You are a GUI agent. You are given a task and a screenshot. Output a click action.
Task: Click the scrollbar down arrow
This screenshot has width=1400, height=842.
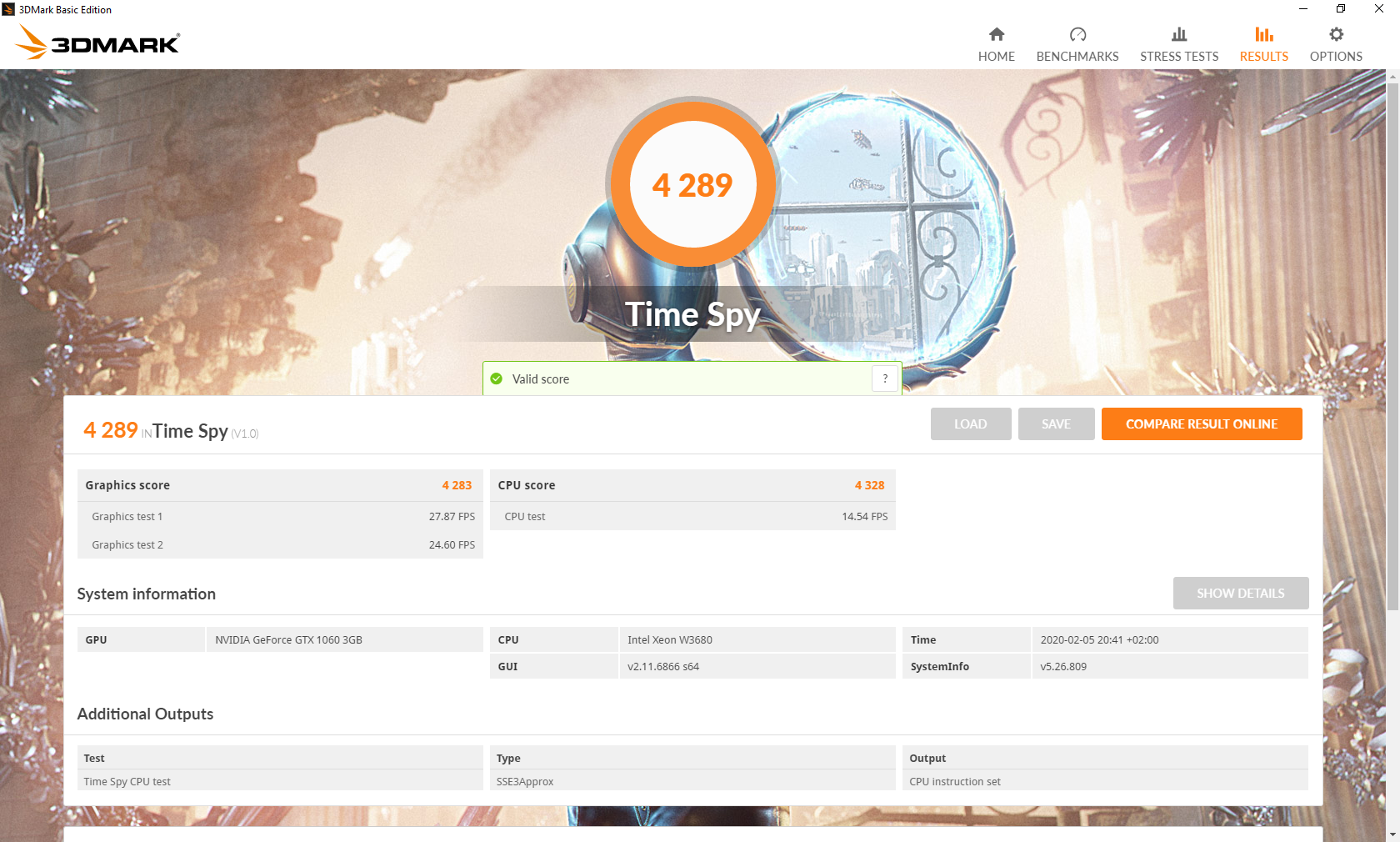[x=1392, y=834]
